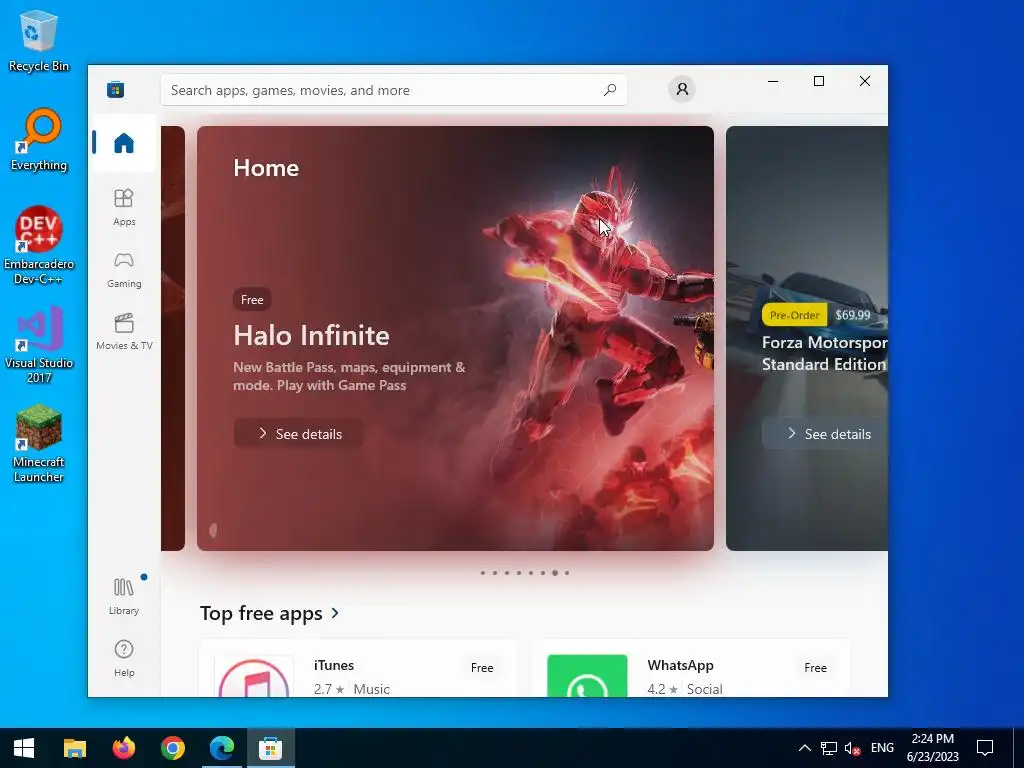This screenshot has height=768, width=1024.
Task: Click the Free badge on Halo Infinite
Action: (252, 300)
